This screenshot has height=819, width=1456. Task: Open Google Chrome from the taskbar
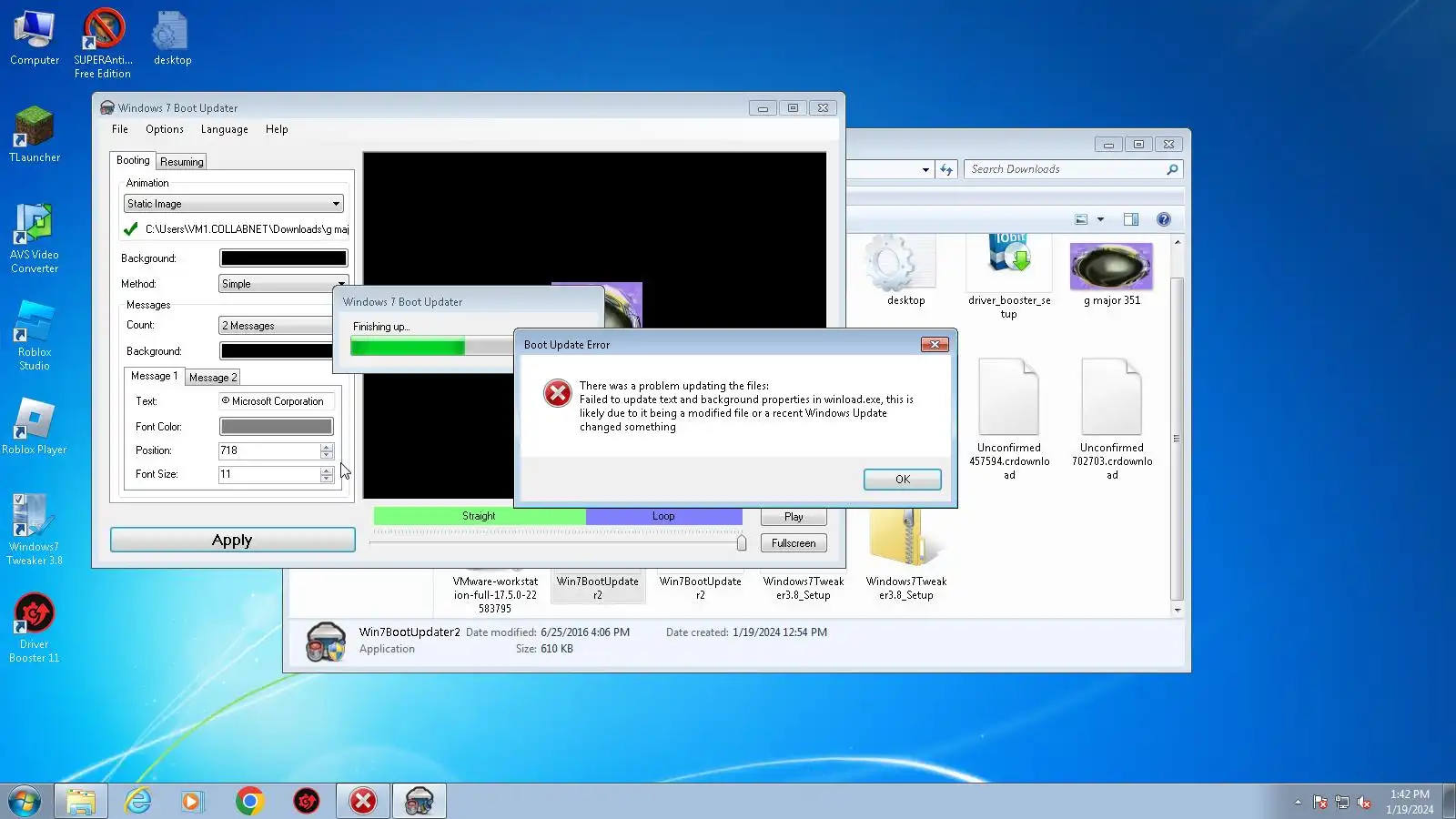click(249, 801)
